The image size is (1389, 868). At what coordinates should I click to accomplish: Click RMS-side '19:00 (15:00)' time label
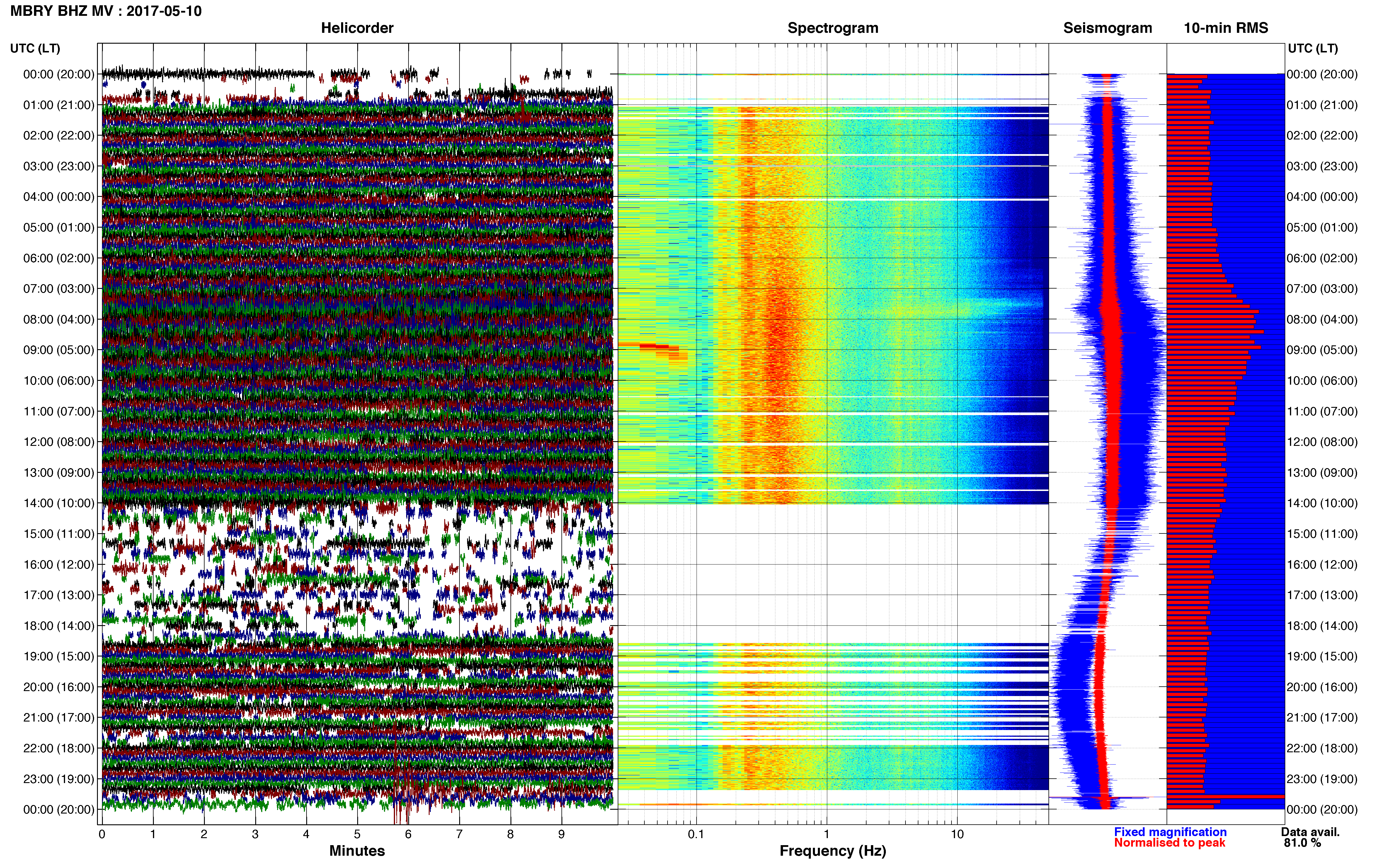1322,656
